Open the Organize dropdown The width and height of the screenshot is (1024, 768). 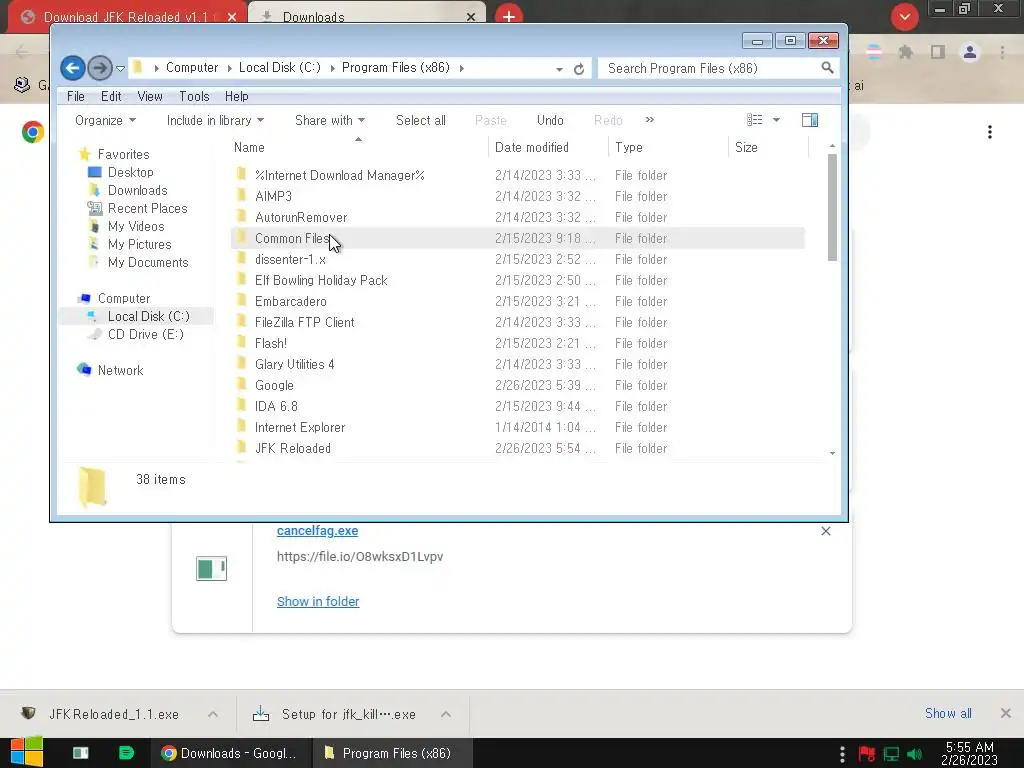tap(105, 120)
